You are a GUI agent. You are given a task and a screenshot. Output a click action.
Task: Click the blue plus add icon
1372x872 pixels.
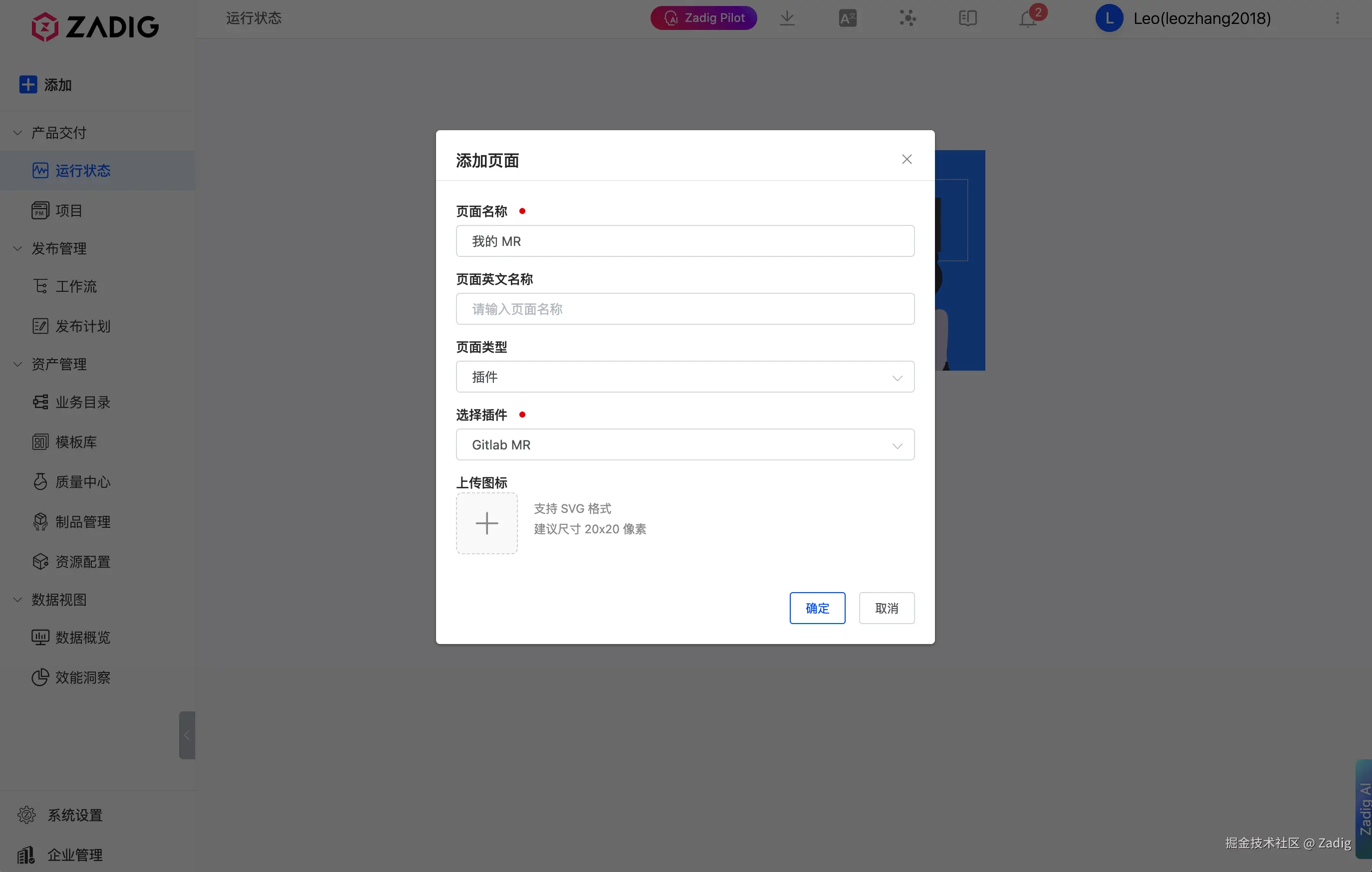(28, 85)
